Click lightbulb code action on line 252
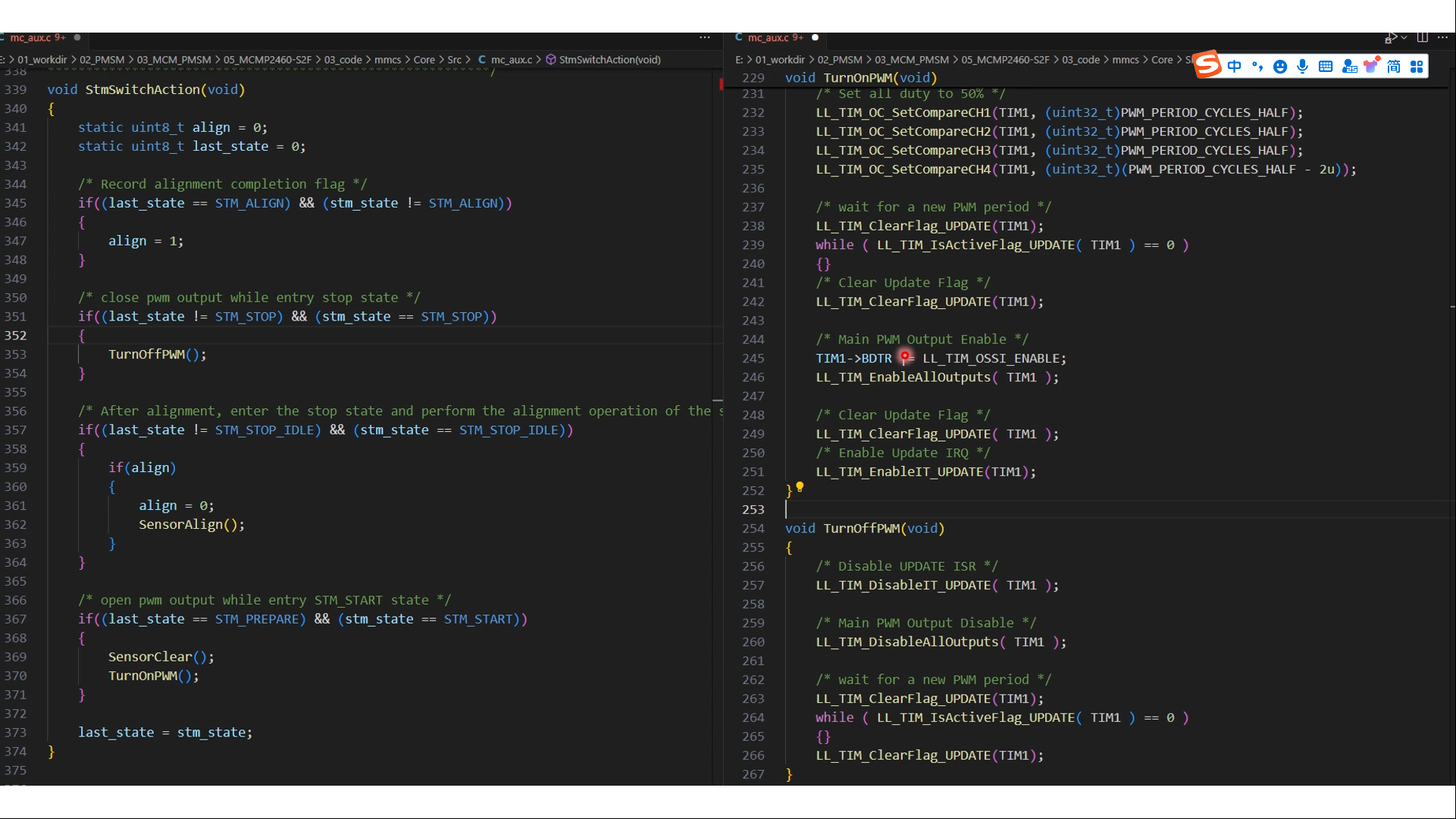1456x819 pixels. click(x=800, y=487)
